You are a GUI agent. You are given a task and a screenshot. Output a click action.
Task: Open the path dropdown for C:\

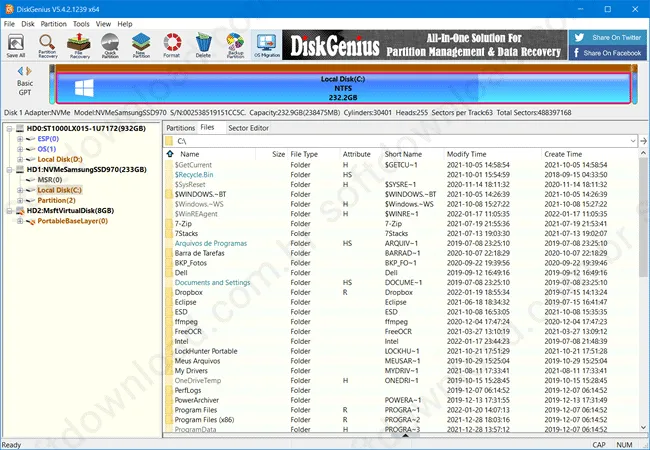tap(633, 141)
